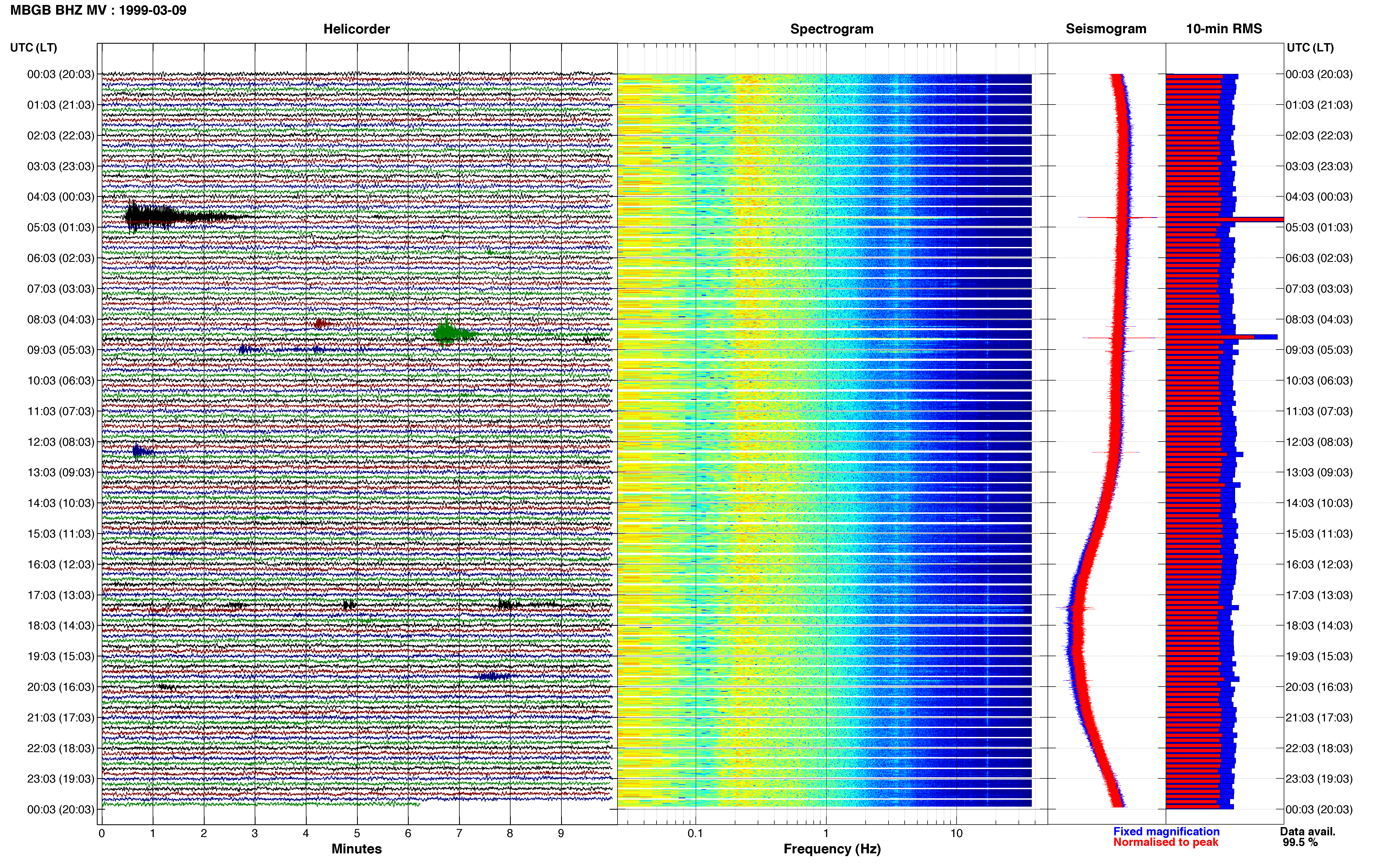Screen dimensions: 1388x868
Task: Click left time label '05:03 (01:03)'
Action: point(61,227)
